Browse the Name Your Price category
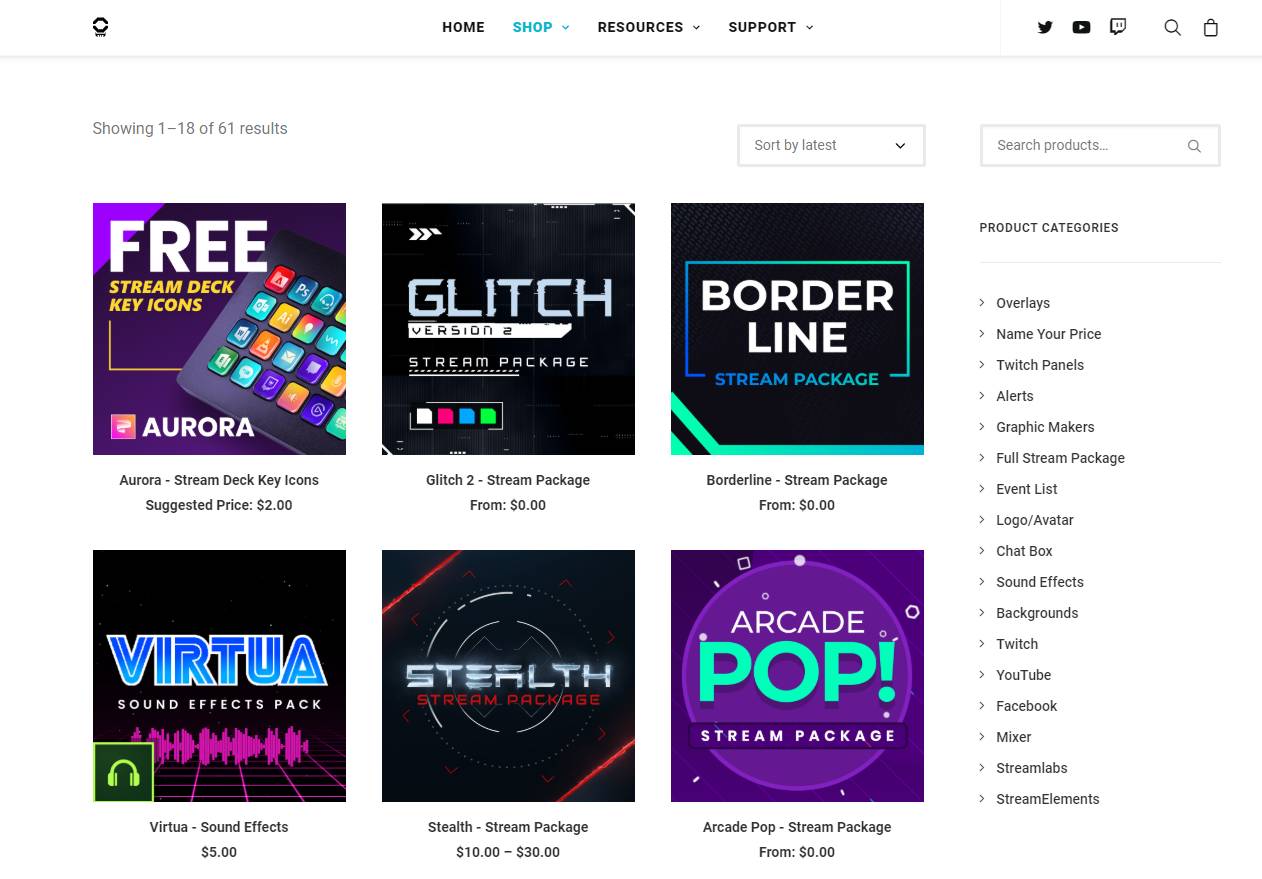Image resolution: width=1262 pixels, height=879 pixels. 1048,334
